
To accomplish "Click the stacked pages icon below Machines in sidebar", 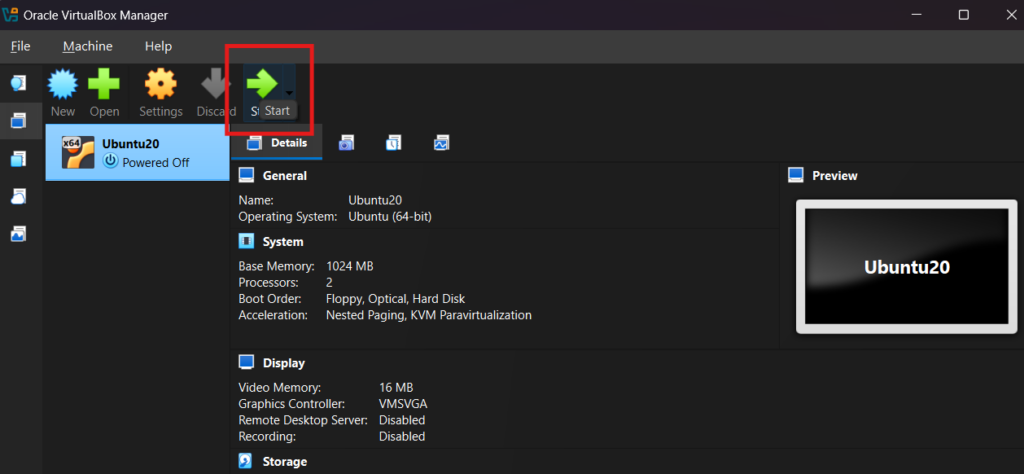I will (19, 159).
